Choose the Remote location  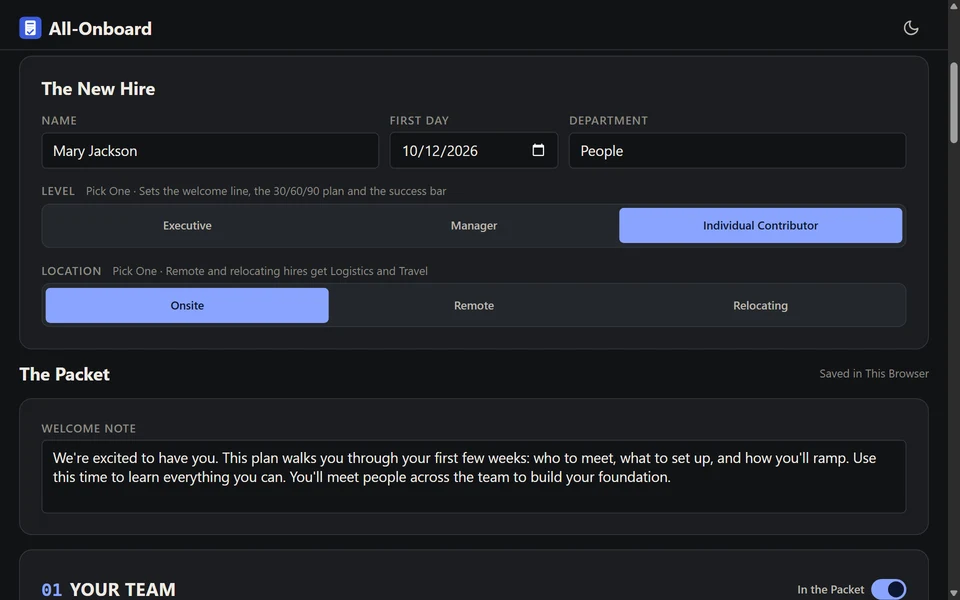tap(473, 306)
